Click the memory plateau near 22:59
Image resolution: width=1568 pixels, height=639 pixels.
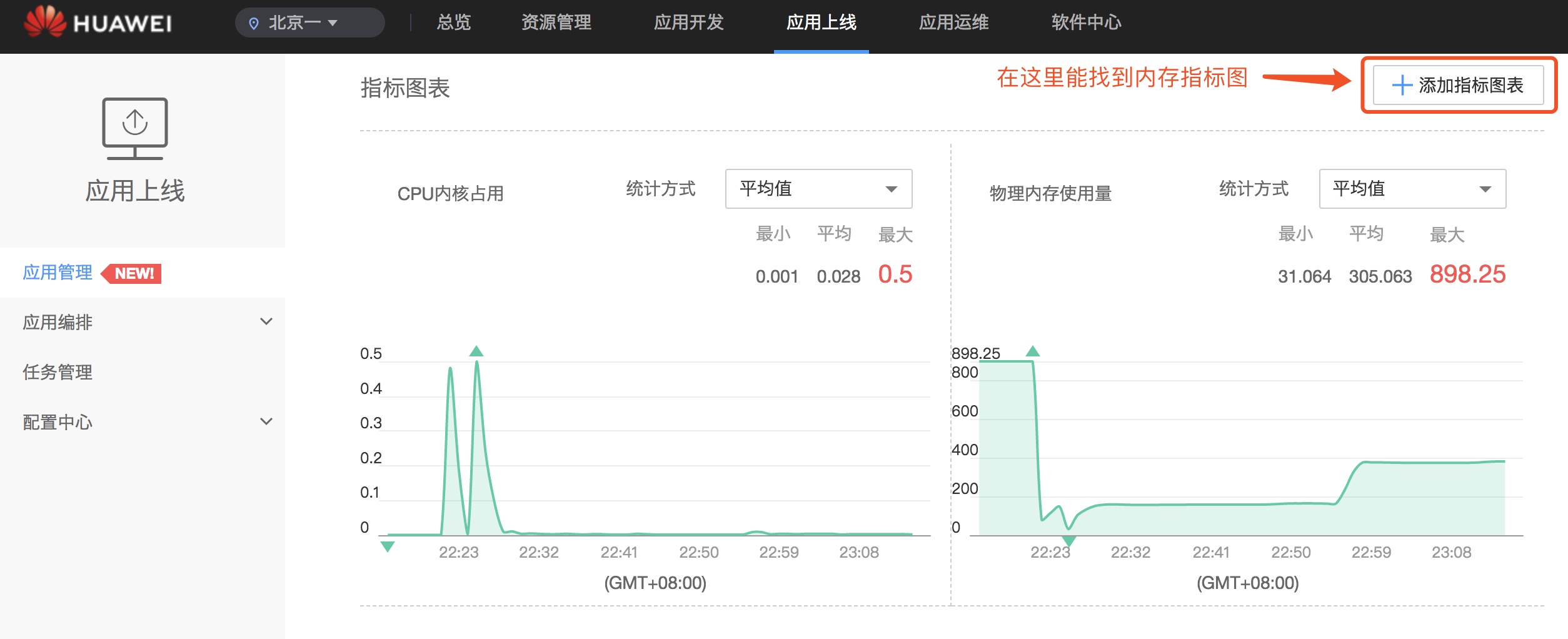1372,462
